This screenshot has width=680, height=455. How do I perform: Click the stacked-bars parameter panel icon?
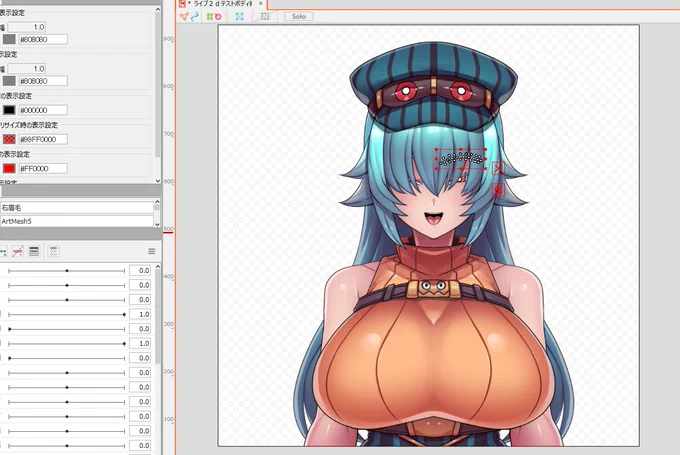(34, 252)
